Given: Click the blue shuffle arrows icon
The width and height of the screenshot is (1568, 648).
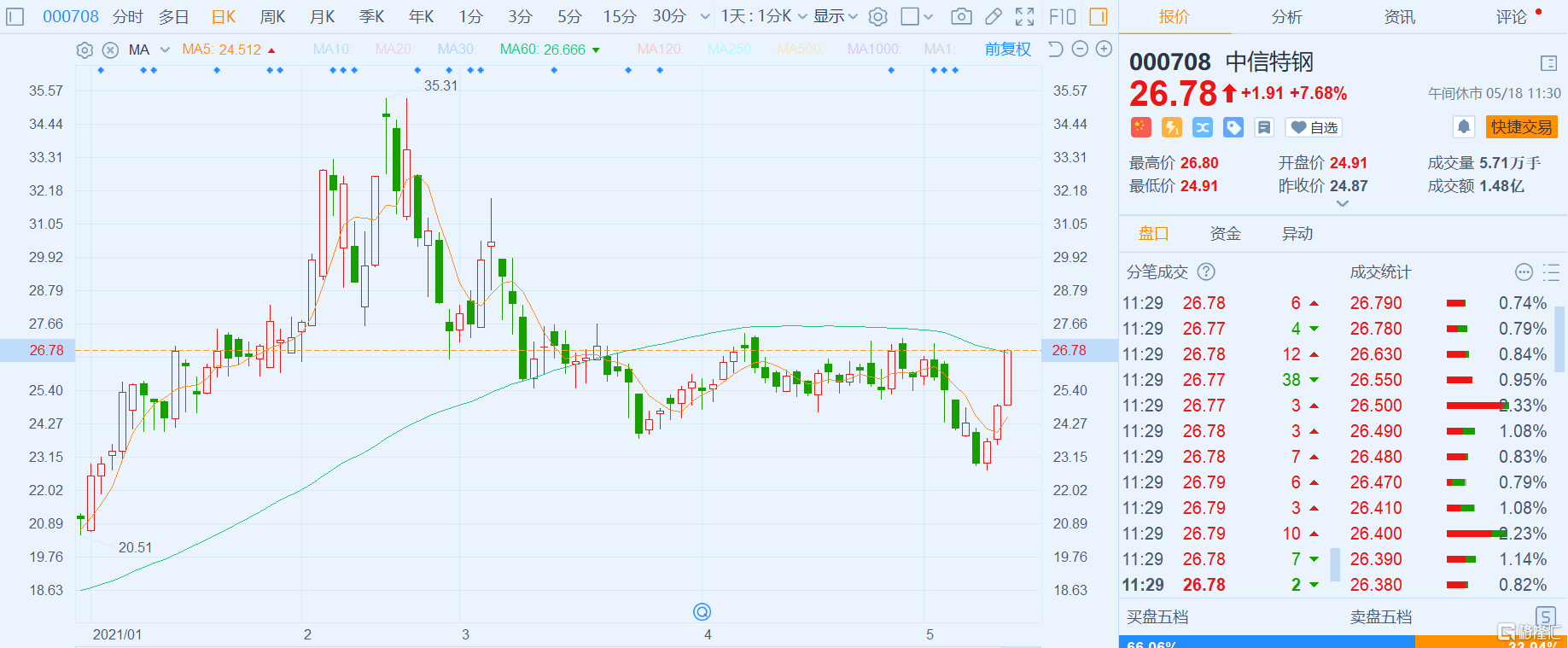Looking at the screenshot, I should coord(1203,127).
